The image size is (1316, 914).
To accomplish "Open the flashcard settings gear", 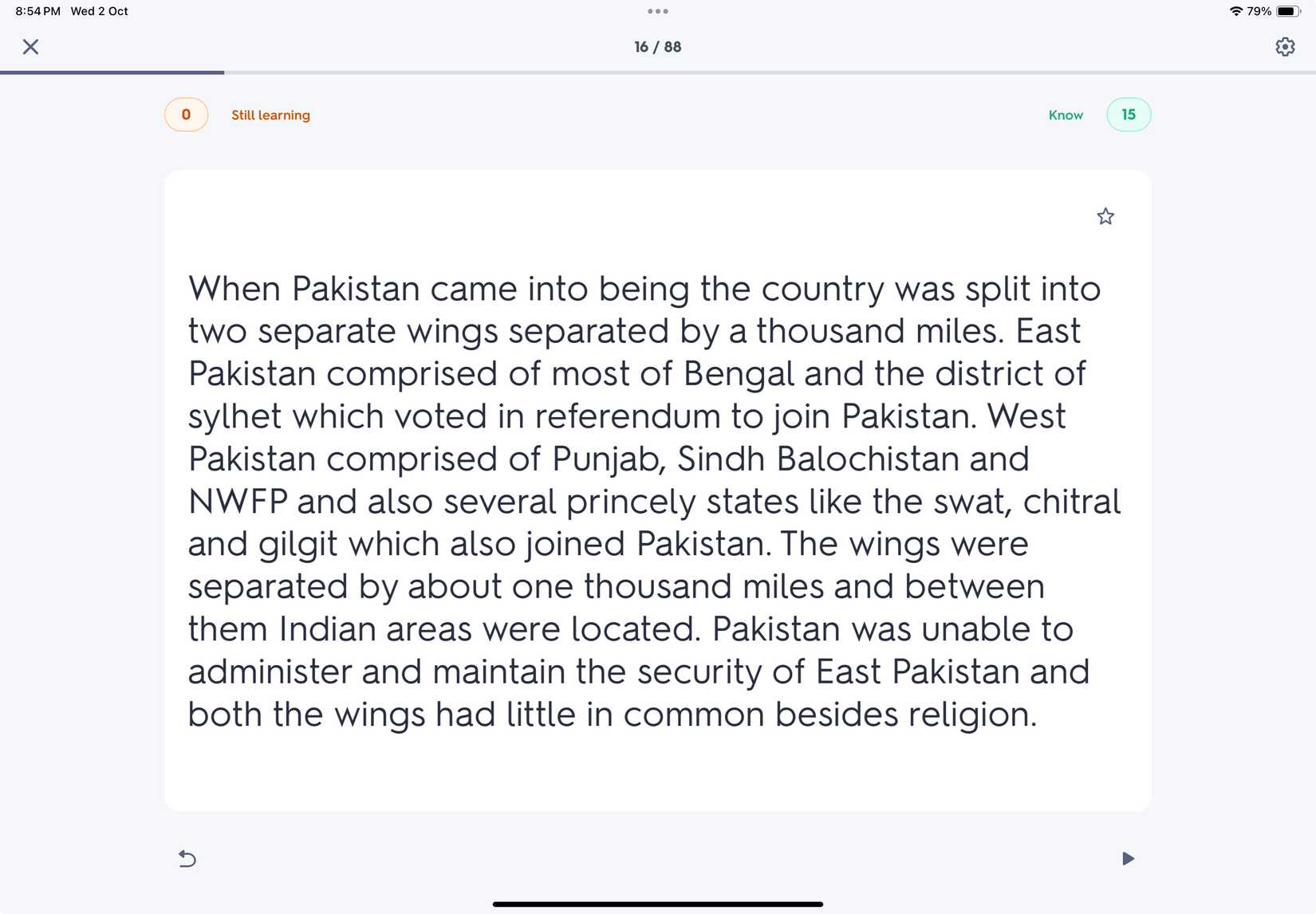I will (x=1285, y=47).
